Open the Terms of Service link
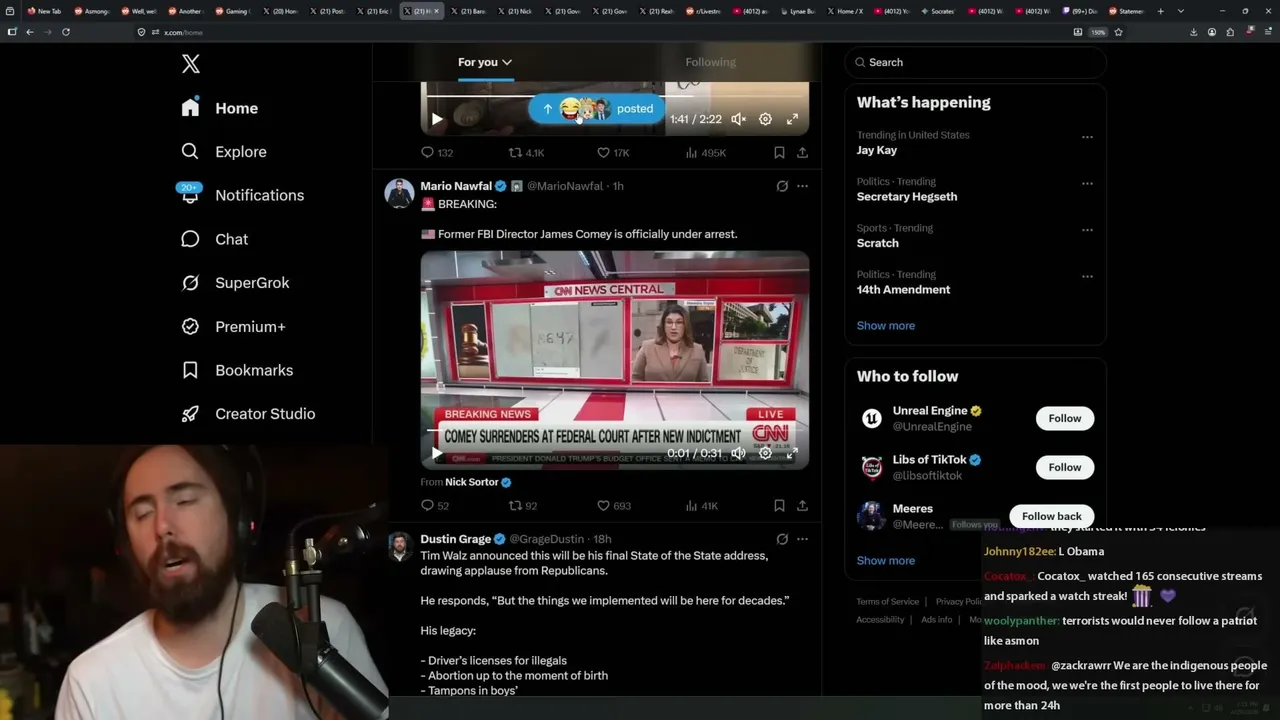This screenshot has width=1280, height=720. pyautogui.click(x=887, y=602)
